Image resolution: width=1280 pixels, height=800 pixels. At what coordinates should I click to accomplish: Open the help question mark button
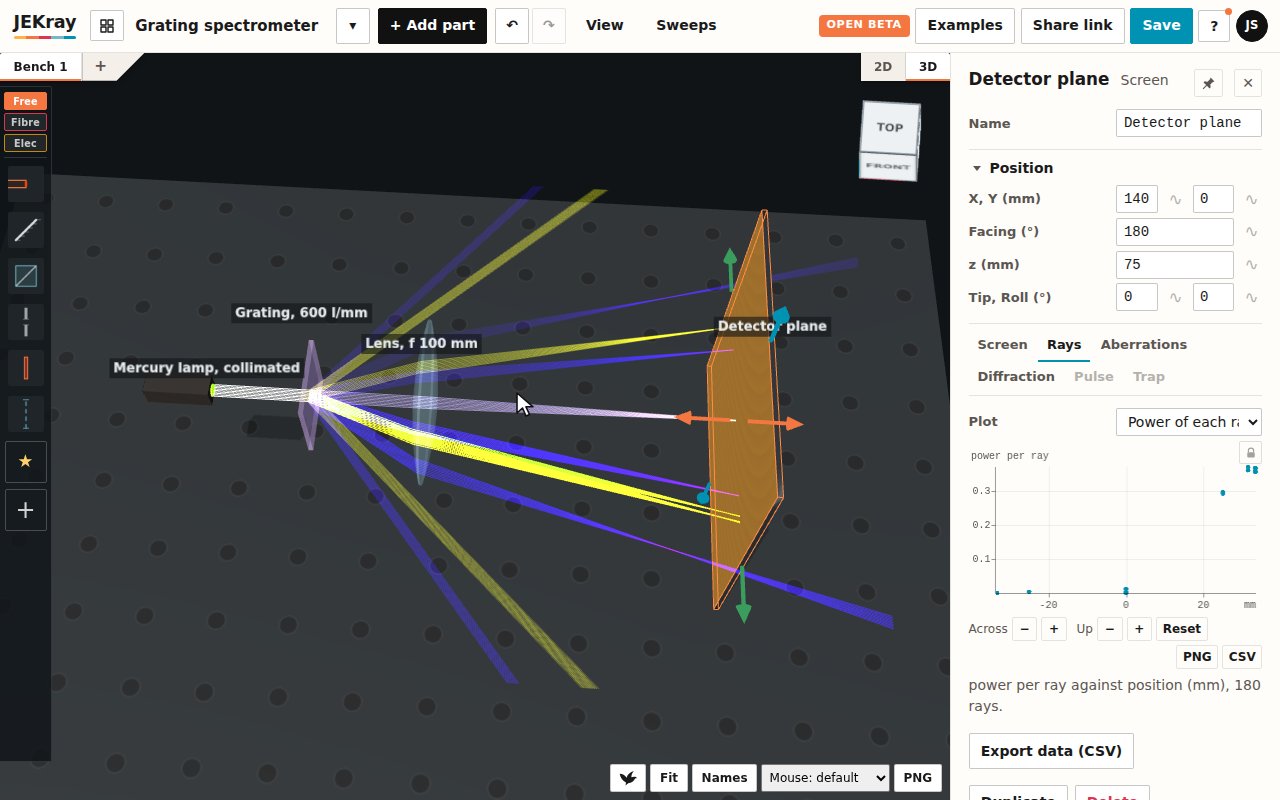1214,26
